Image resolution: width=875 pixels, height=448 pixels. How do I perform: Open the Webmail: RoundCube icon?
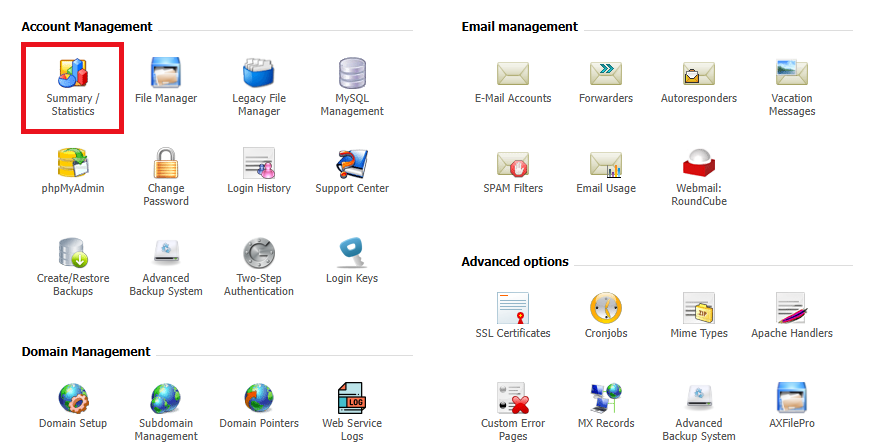(699, 163)
